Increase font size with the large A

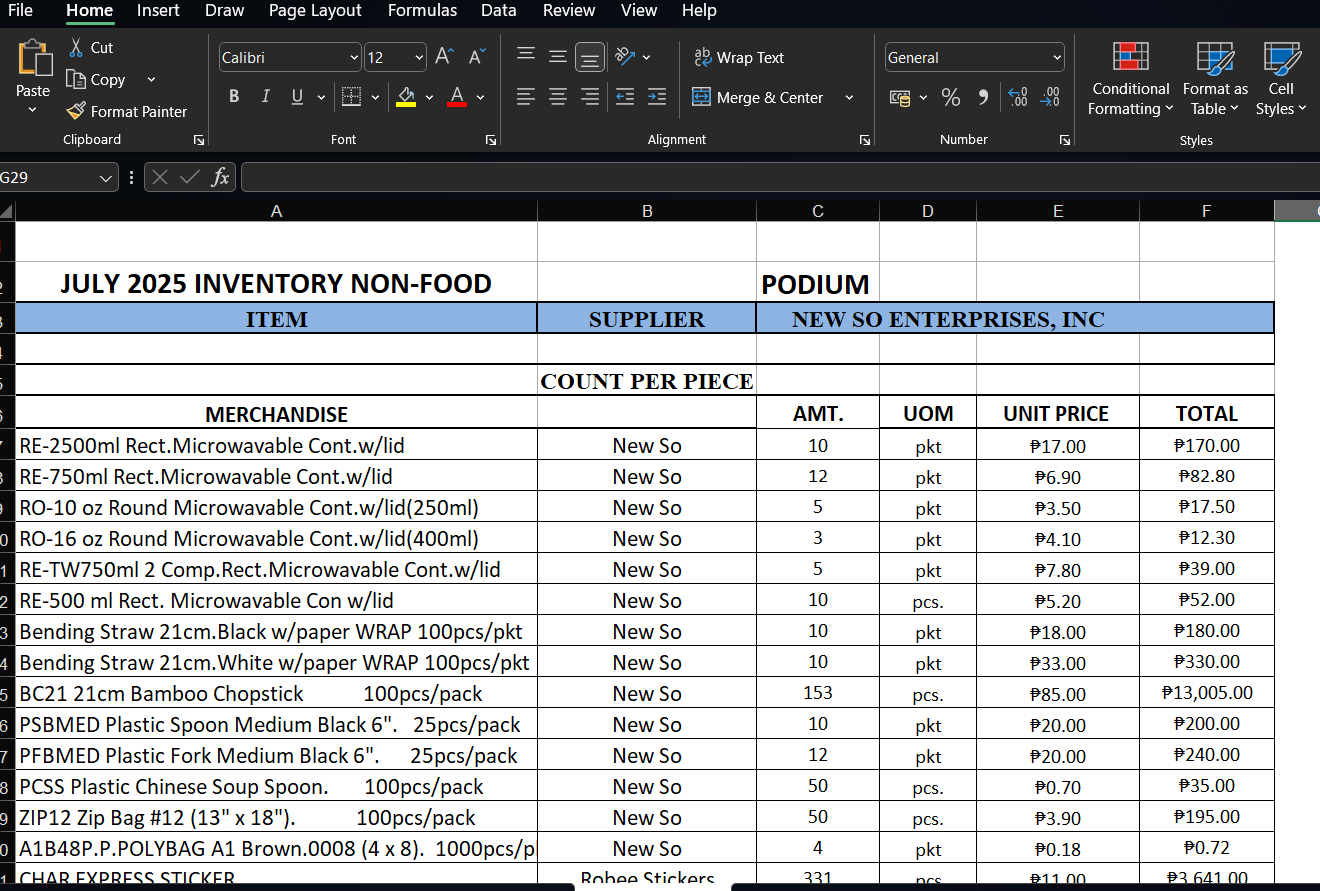click(444, 57)
